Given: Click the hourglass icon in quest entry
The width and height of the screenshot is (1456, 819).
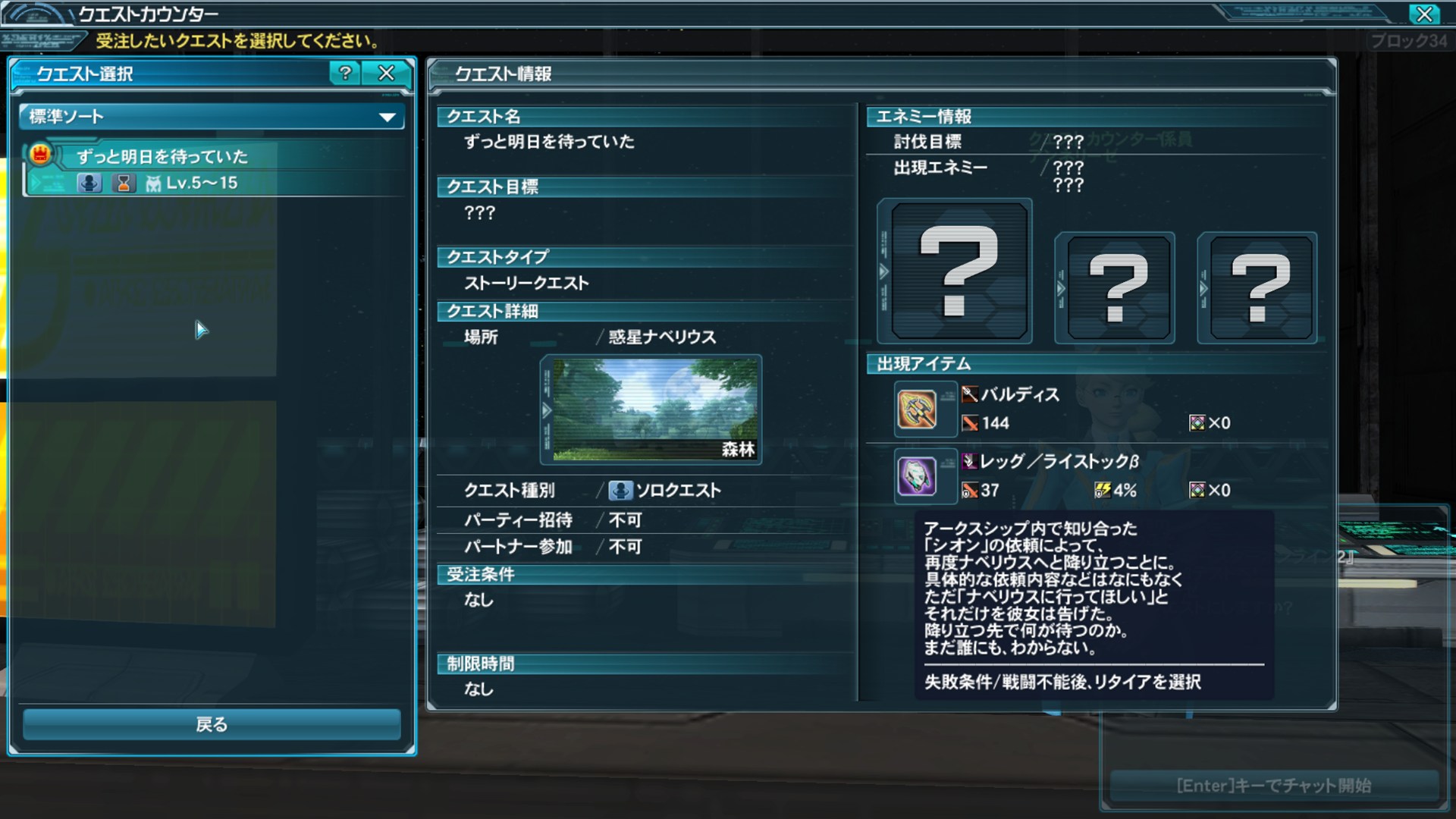Looking at the screenshot, I should [124, 183].
